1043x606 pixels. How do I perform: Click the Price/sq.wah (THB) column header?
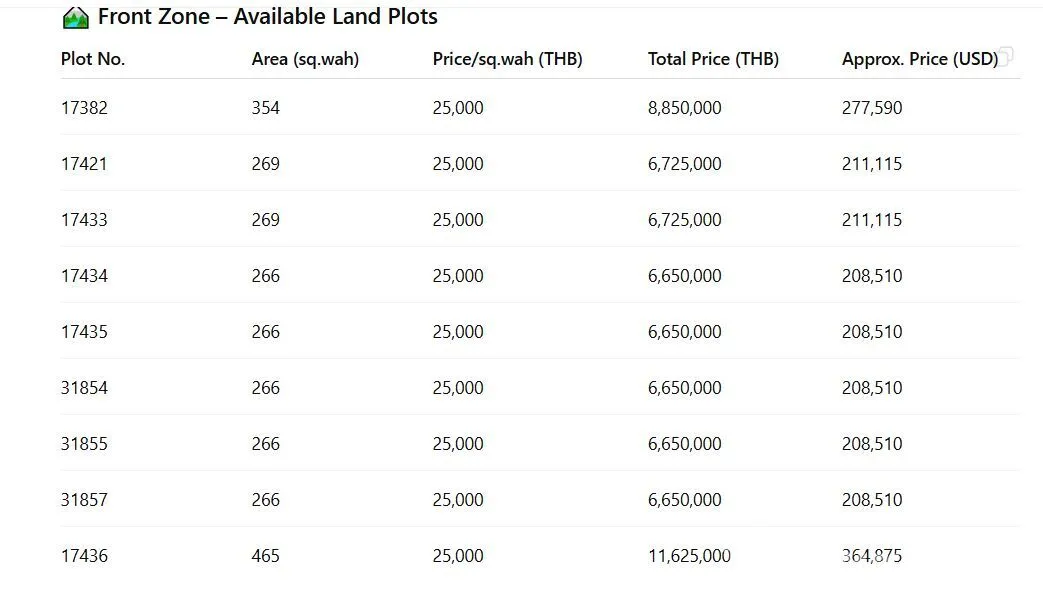click(507, 59)
